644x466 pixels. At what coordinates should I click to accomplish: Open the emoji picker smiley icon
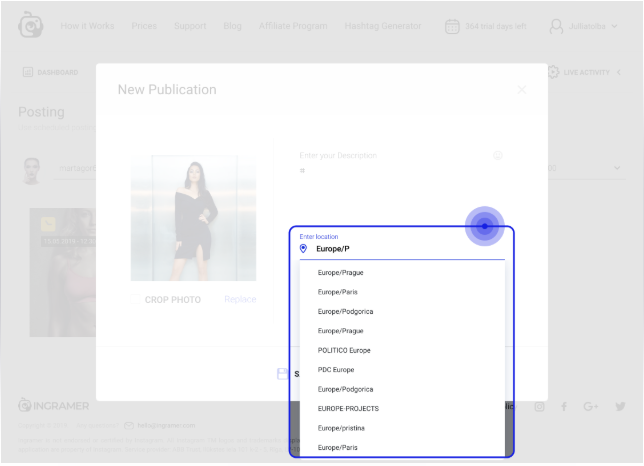[x=497, y=155]
